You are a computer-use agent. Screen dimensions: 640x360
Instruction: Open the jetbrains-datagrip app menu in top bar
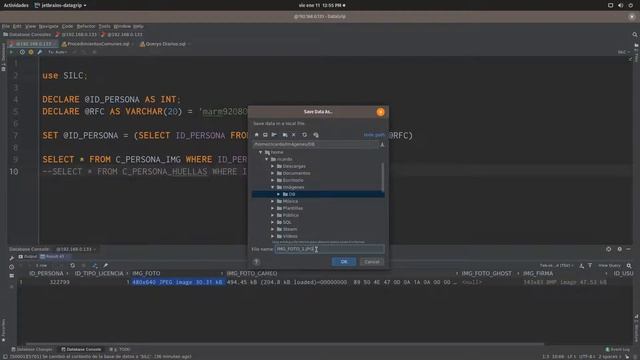tap(60, 5)
